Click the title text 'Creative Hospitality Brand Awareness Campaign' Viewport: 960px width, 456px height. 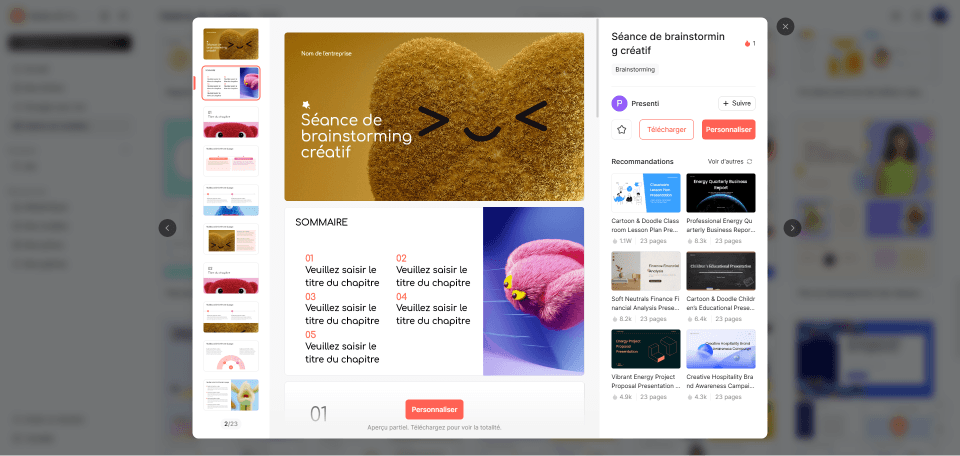point(721,382)
